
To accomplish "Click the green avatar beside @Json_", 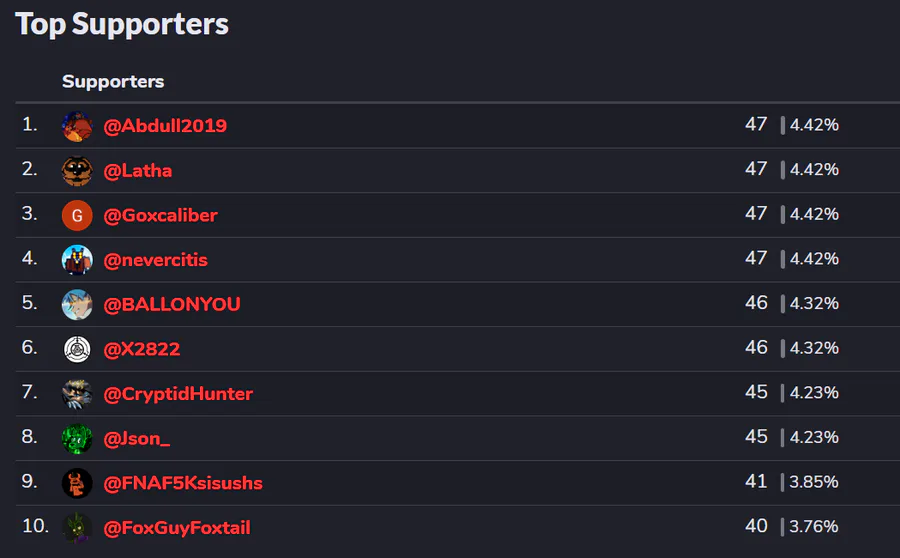I will pyautogui.click(x=77, y=439).
